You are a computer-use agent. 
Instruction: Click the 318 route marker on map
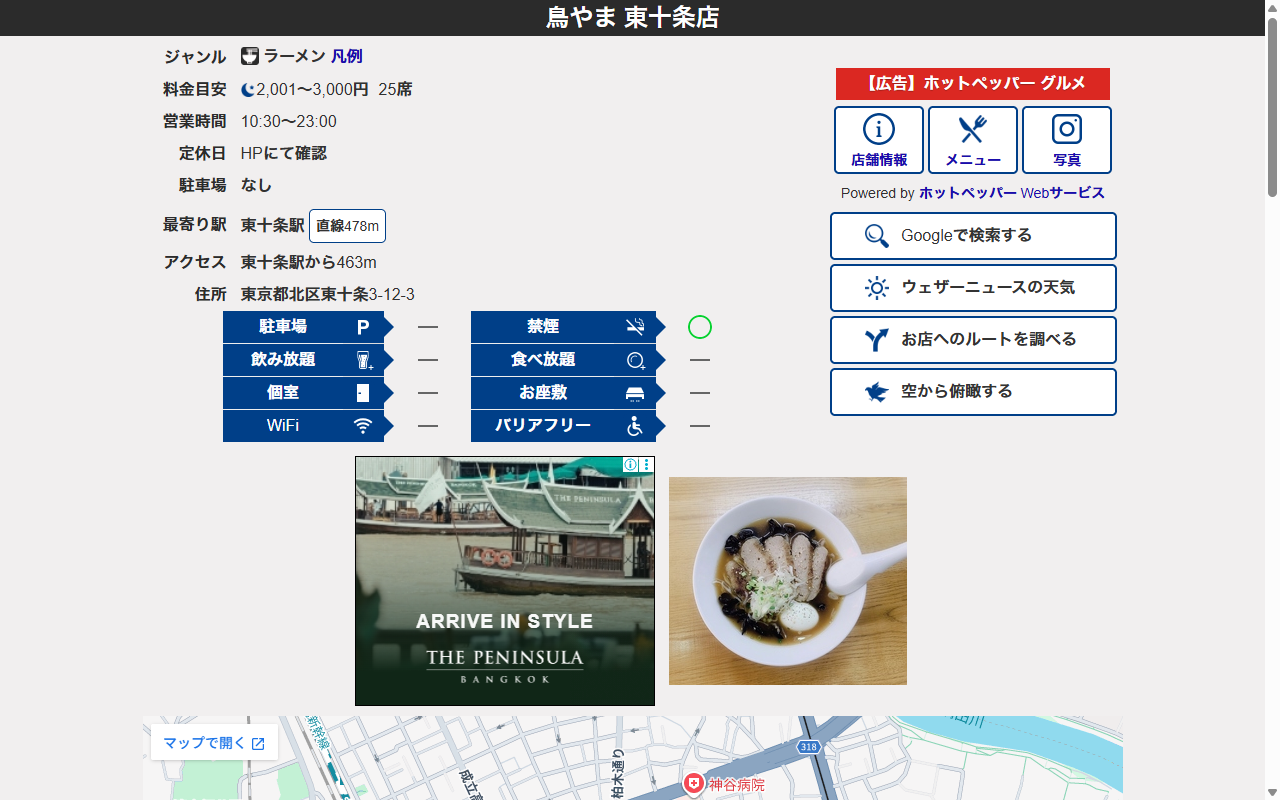pyautogui.click(x=808, y=747)
